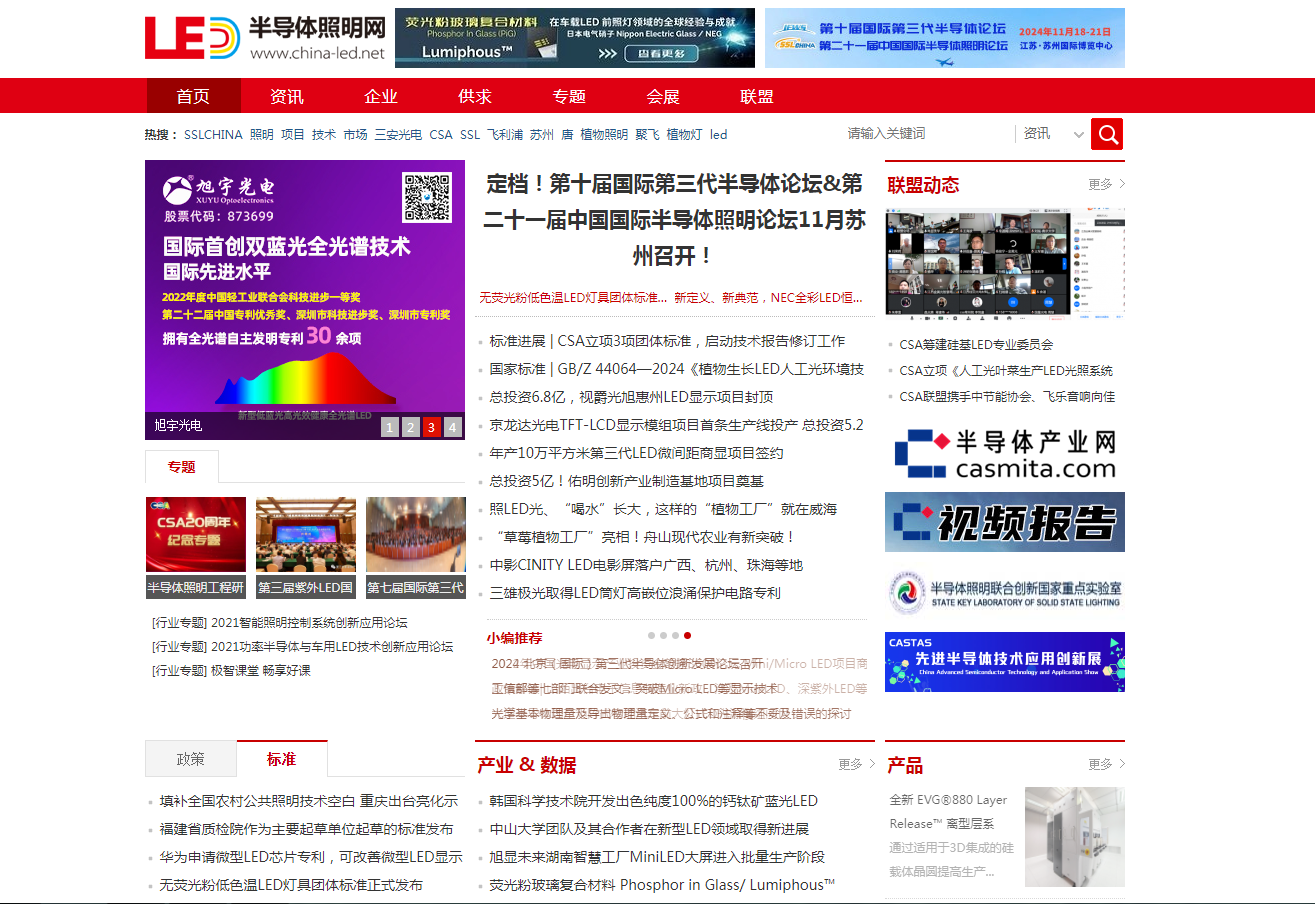This screenshot has width=1315, height=904.
Task: Open the CSA20周年 纪念专番 thumbnail
Action: tap(196, 534)
